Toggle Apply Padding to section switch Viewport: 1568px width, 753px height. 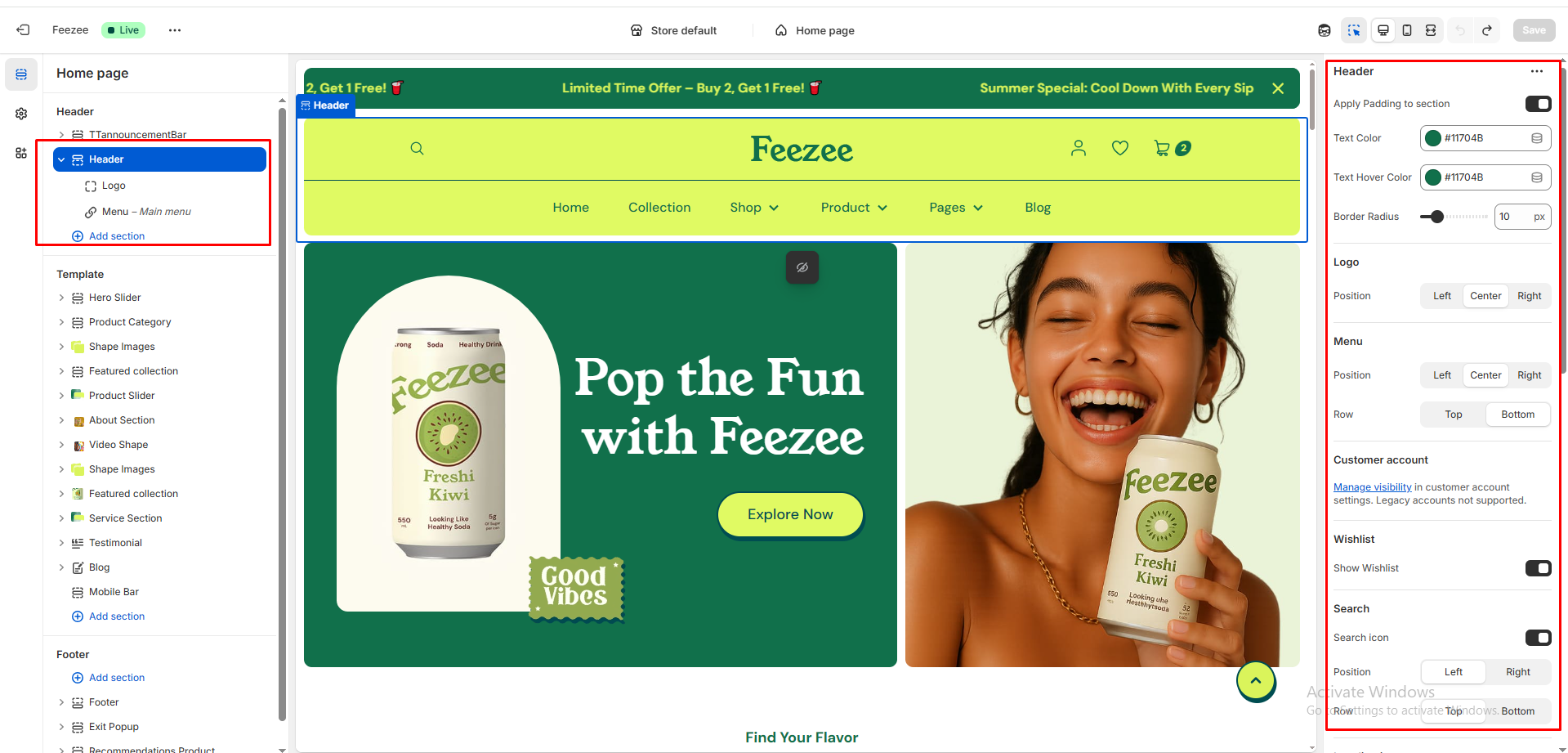[x=1538, y=104]
